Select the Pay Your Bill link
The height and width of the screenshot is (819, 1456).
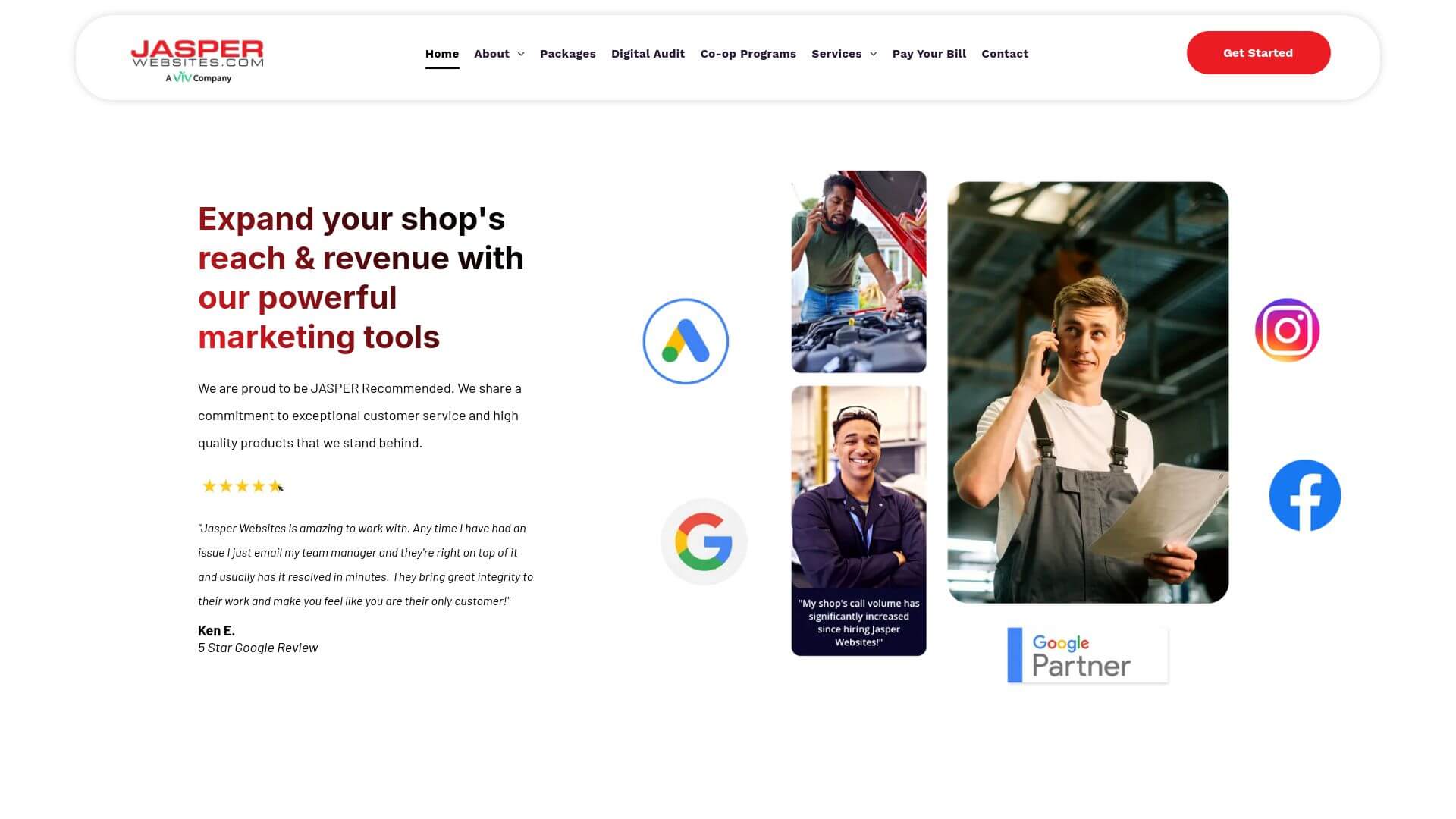click(929, 54)
